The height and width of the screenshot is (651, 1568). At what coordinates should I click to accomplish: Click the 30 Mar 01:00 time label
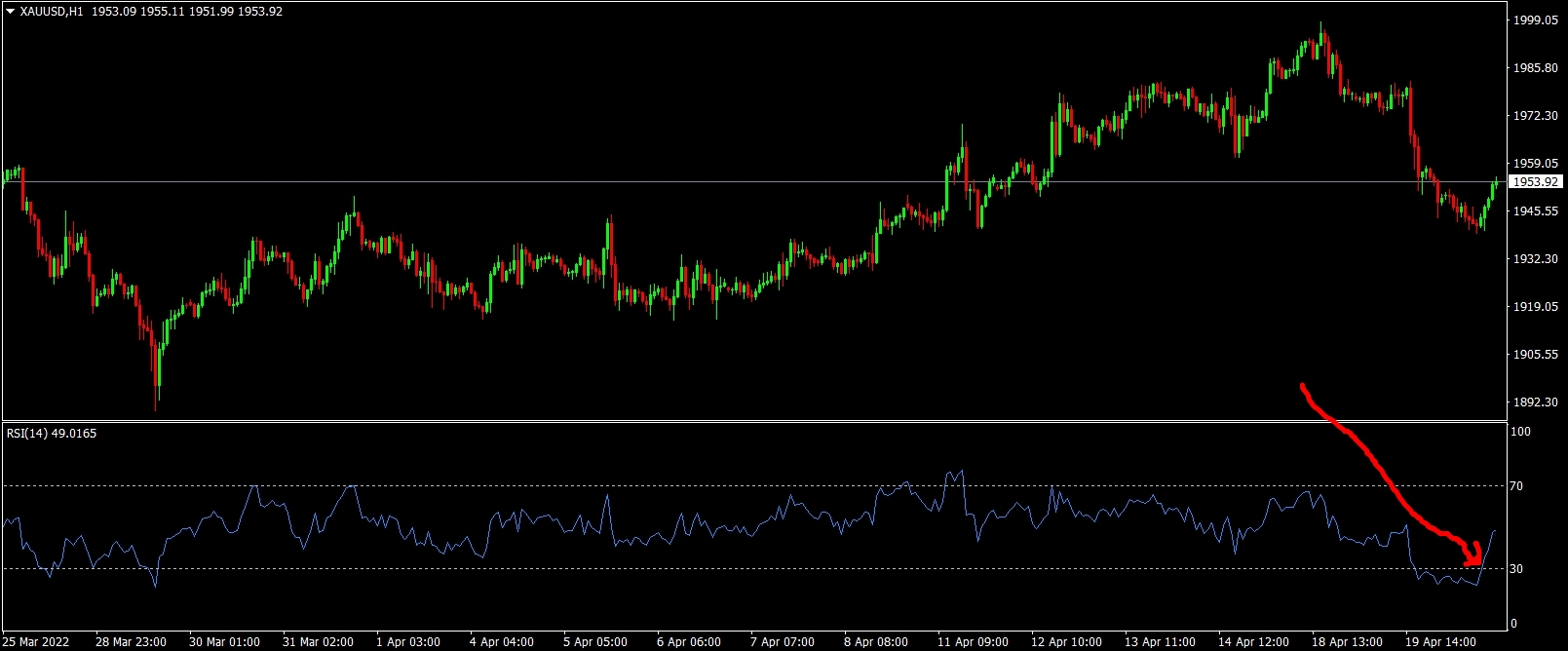click(x=224, y=642)
